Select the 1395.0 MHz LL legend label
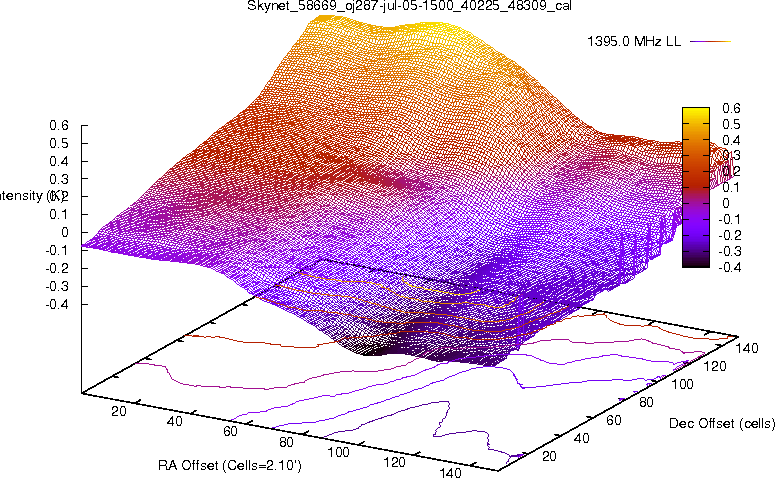Image resolution: width=775 pixels, height=478 pixels. pos(634,42)
